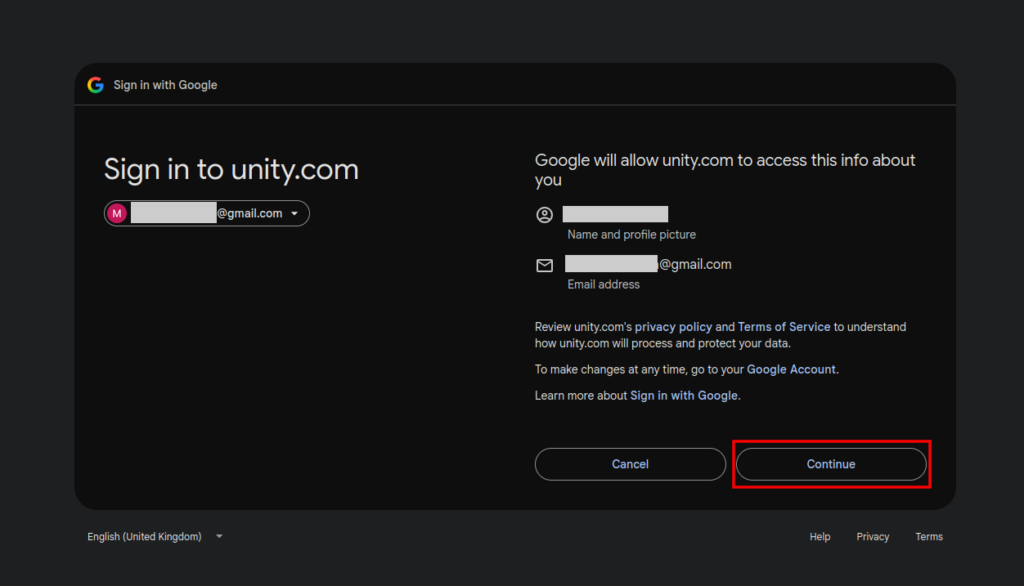1024x586 pixels.
Task: Click the 'Email address' label
Action: [603, 284]
